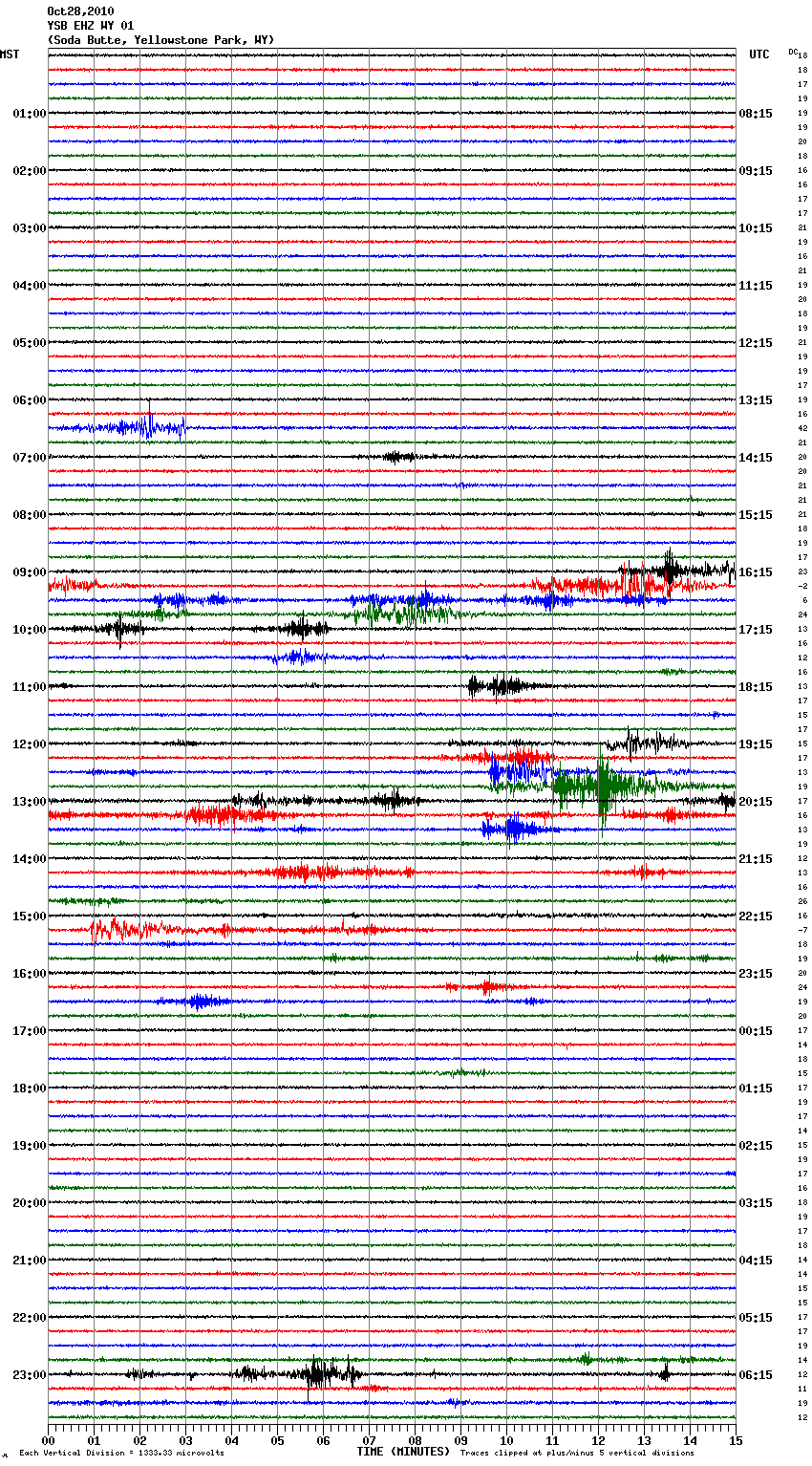Click 'Each Vertical Division = 1333.33 microvolts' note
Viewport: 812px width, 1466px height.
click(121, 1454)
